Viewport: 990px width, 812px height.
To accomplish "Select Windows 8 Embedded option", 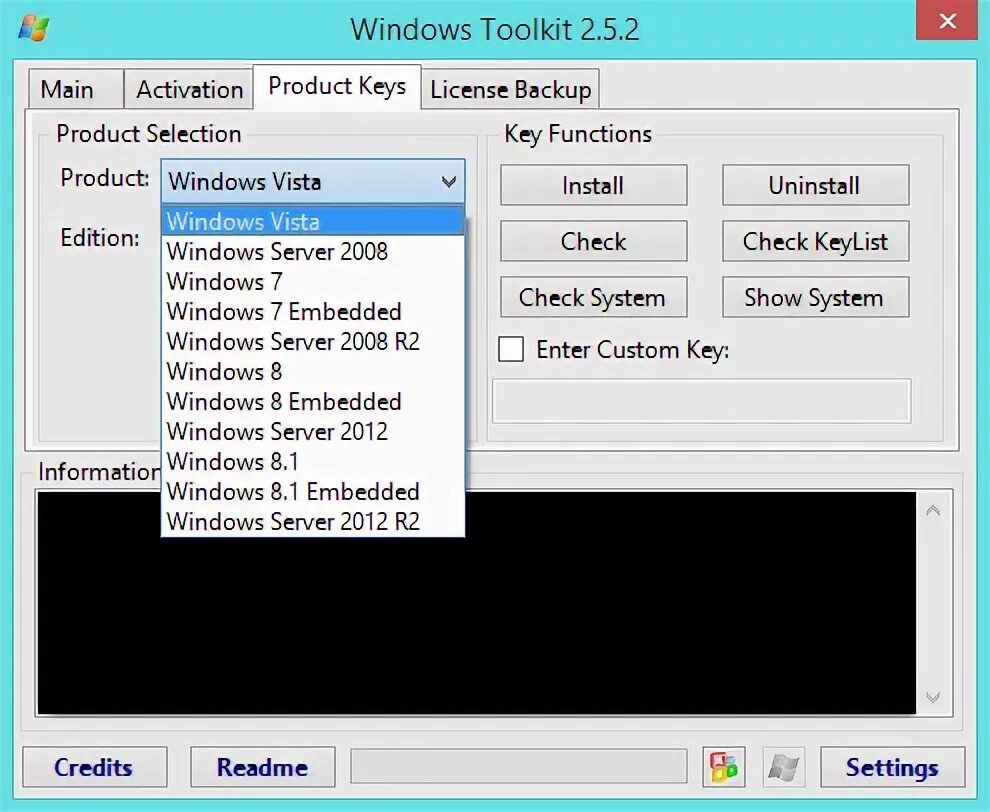I will pos(313,402).
